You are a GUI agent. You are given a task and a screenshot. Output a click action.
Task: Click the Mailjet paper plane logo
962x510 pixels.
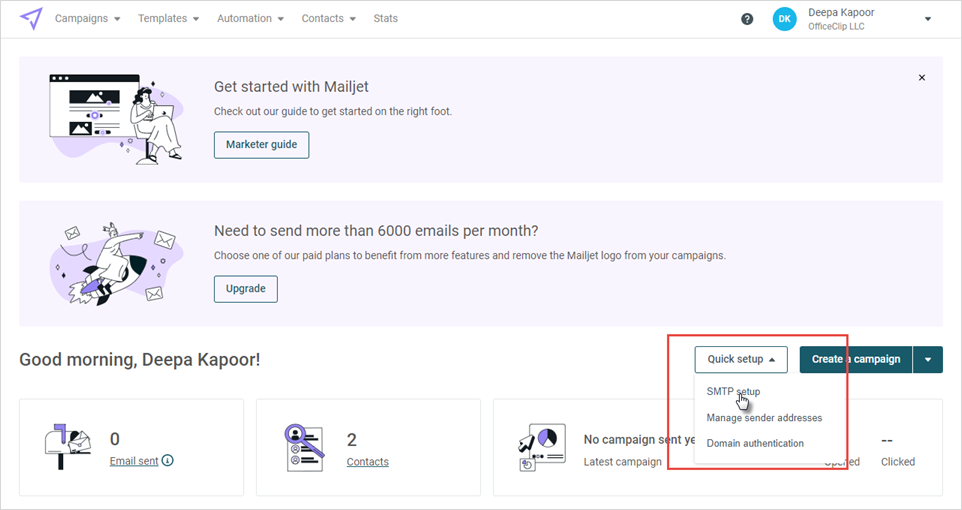31,18
